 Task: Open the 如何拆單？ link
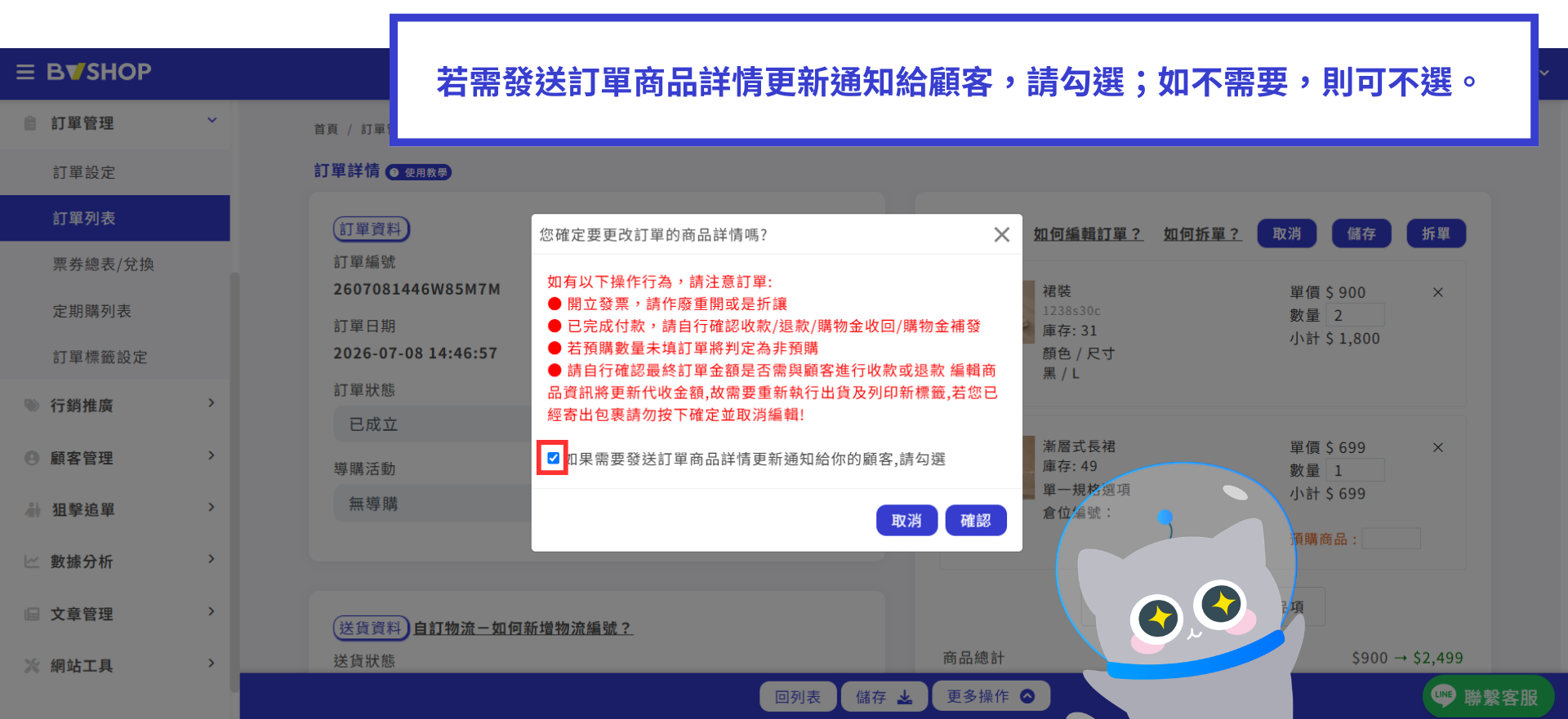[x=1202, y=234]
